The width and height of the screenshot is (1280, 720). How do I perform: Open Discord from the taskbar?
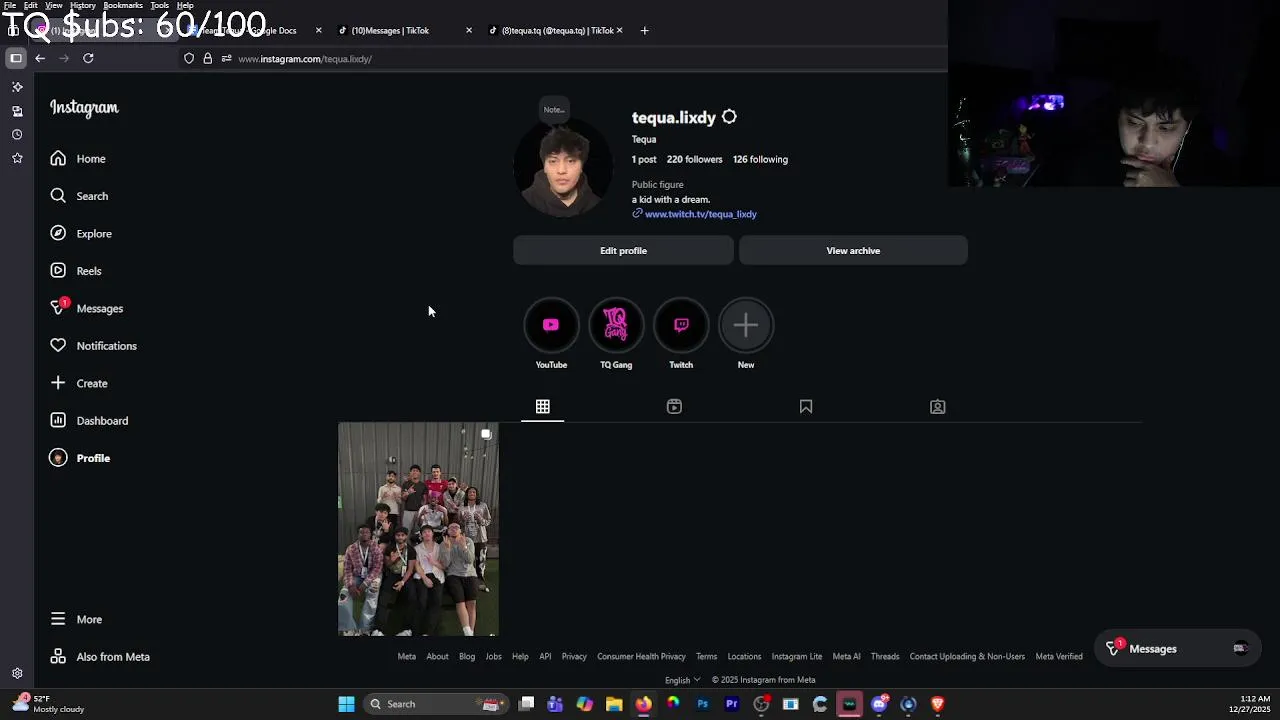[x=879, y=704]
